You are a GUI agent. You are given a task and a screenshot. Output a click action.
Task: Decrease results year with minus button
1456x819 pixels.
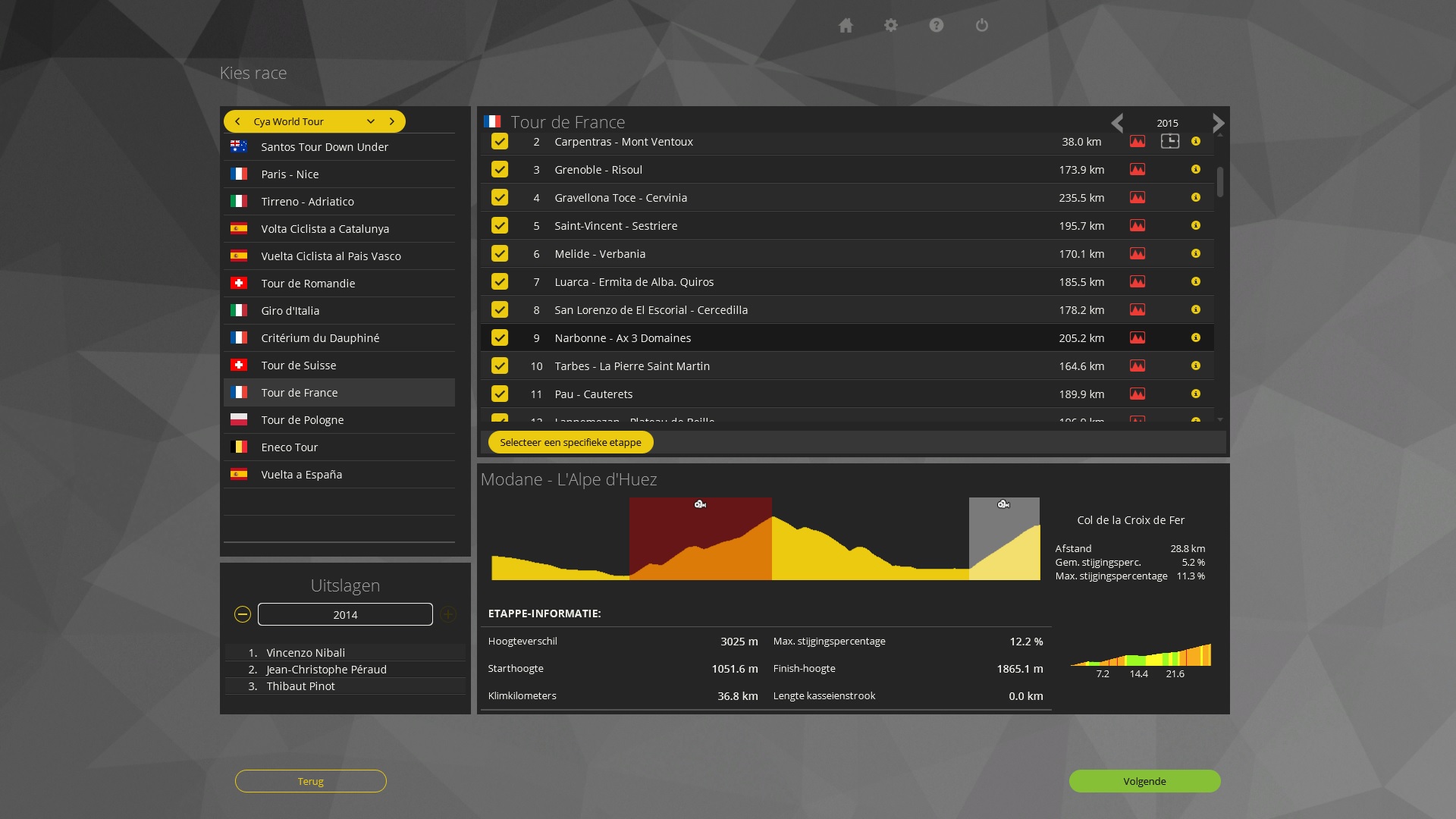243,615
